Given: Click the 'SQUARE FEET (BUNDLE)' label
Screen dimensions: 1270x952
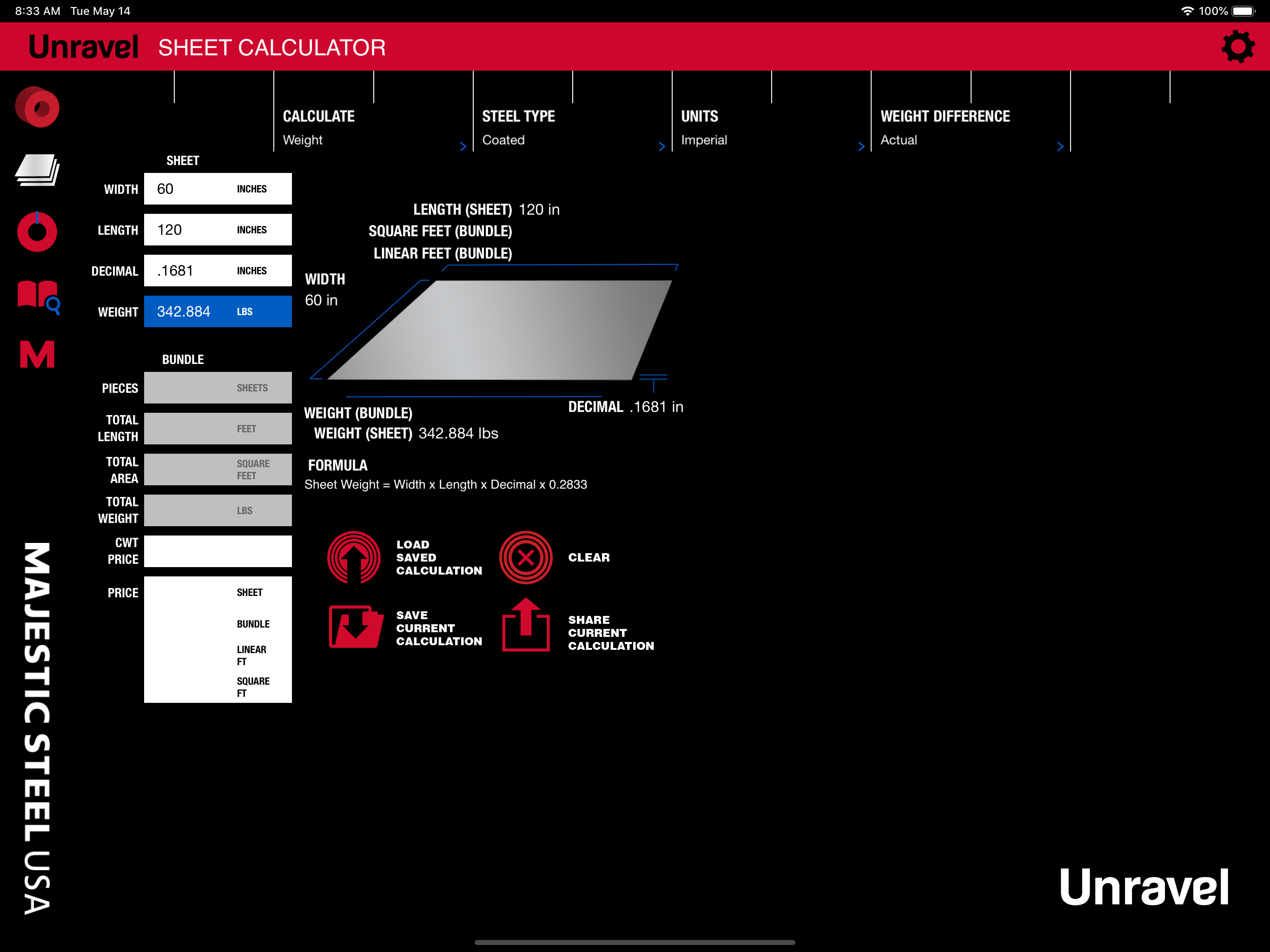Looking at the screenshot, I should pos(440,231).
